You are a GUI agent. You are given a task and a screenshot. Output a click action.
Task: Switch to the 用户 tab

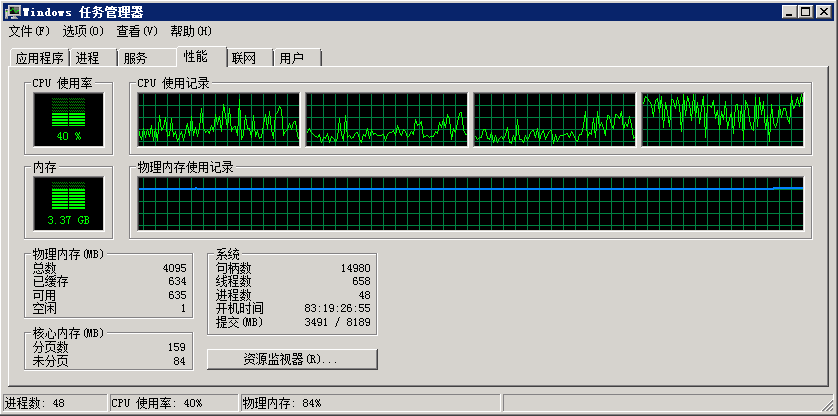point(297,58)
